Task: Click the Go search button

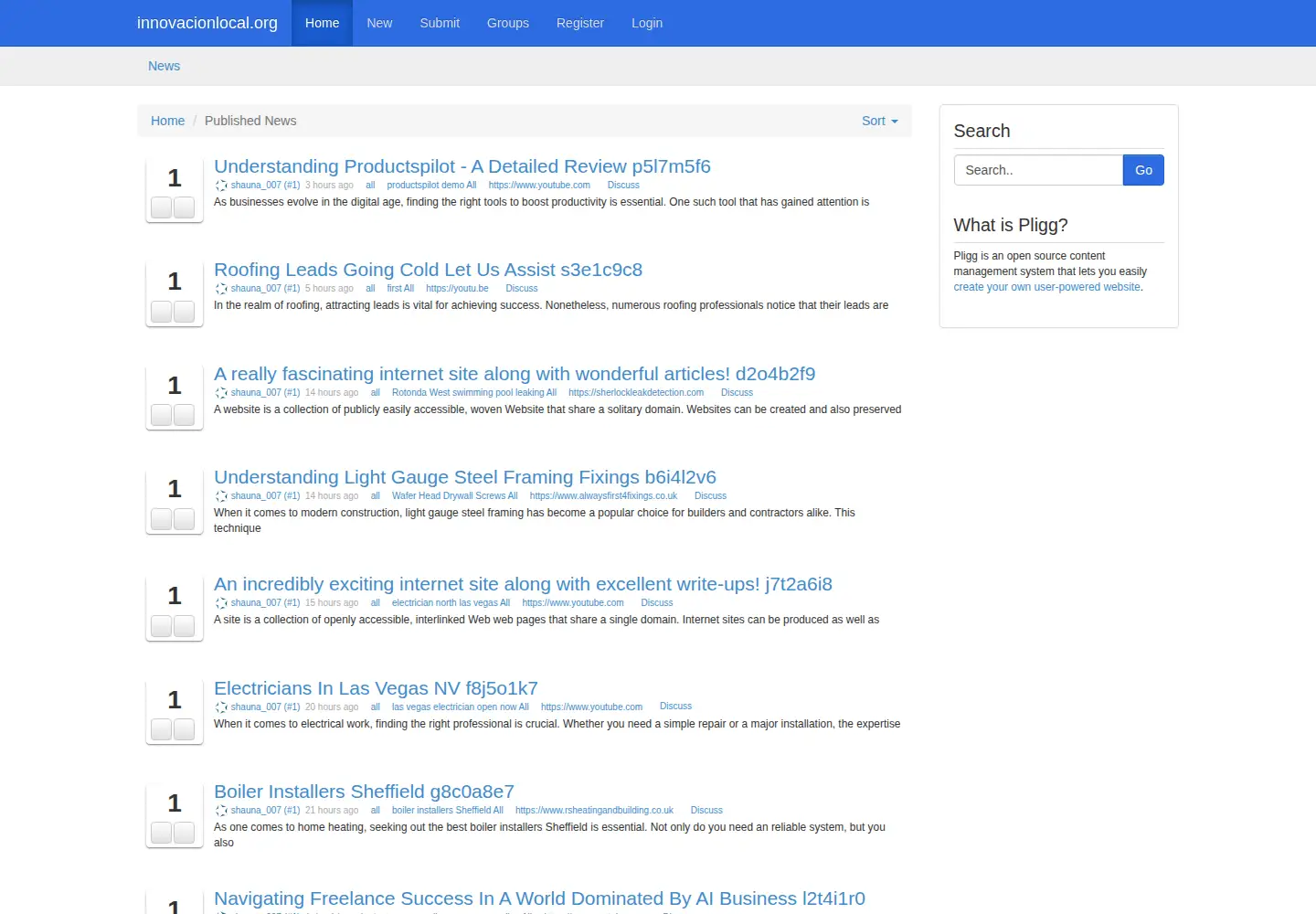Action: click(x=1143, y=170)
